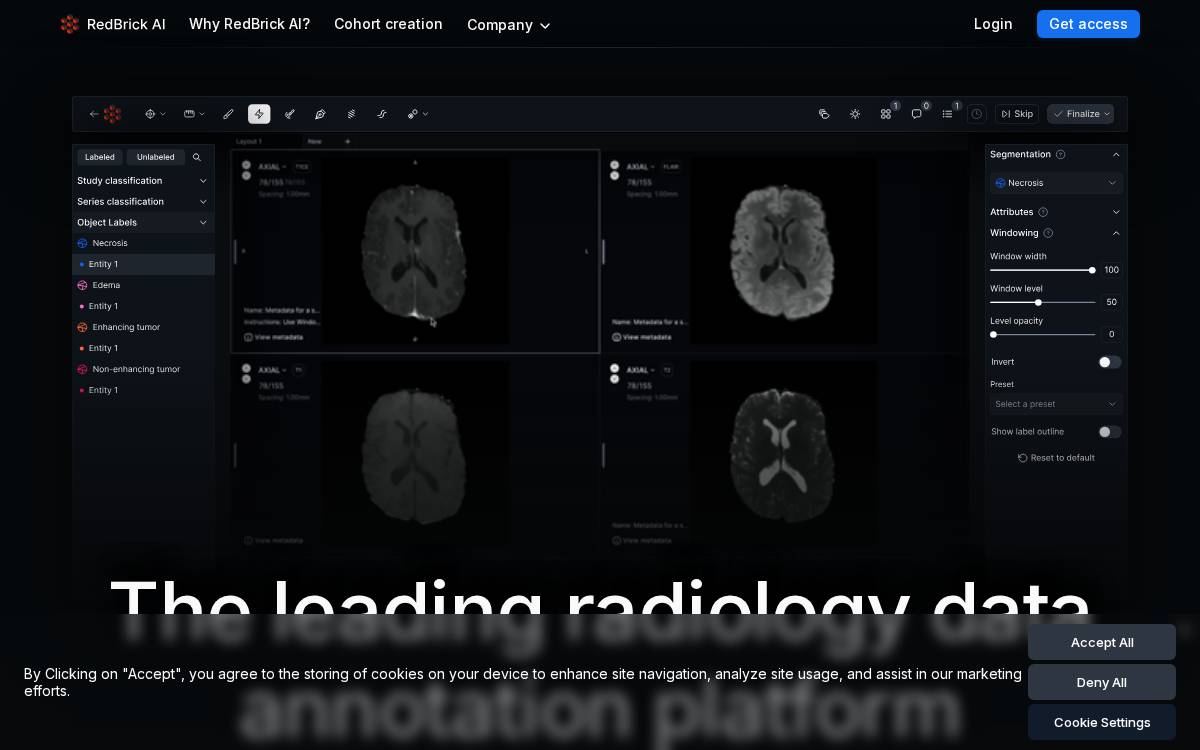Click the plus icon next to New tab
This screenshot has width=1200, height=750.
click(x=348, y=142)
